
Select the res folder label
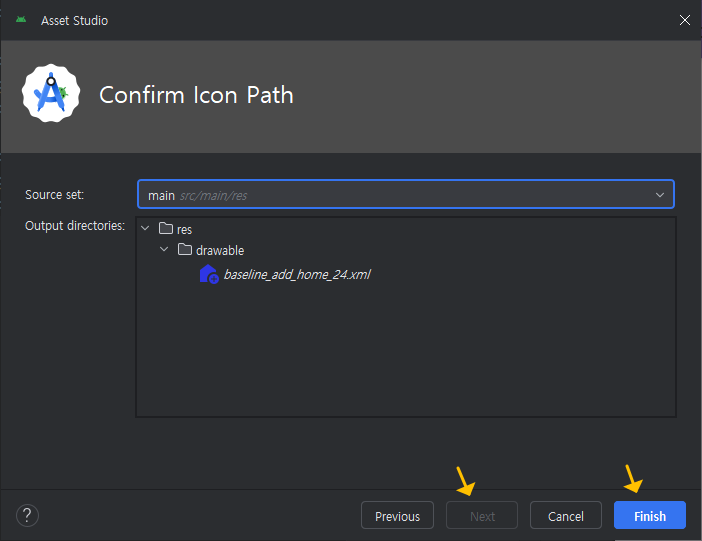coord(184,229)
